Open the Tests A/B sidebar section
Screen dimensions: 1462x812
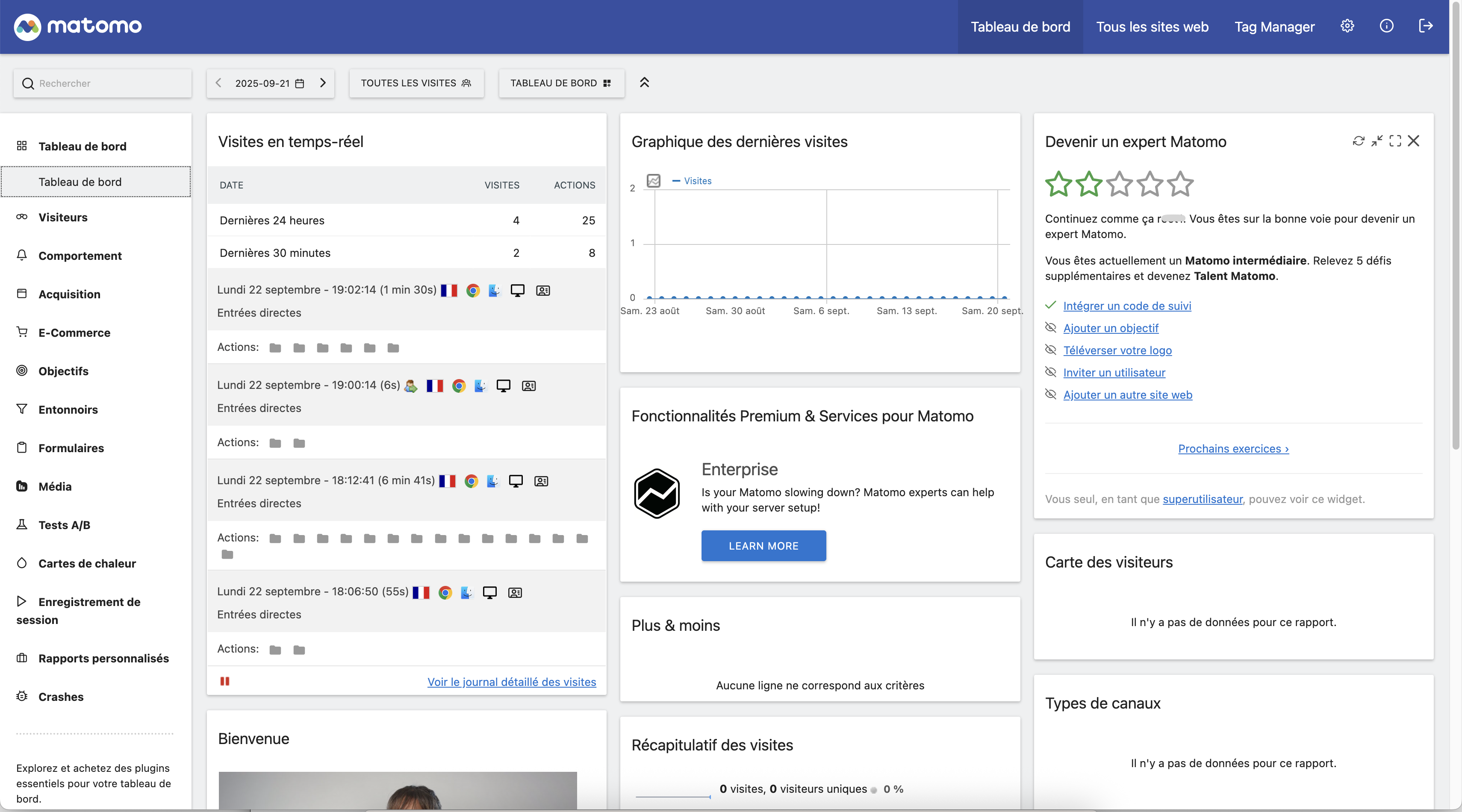coord(64,525)
